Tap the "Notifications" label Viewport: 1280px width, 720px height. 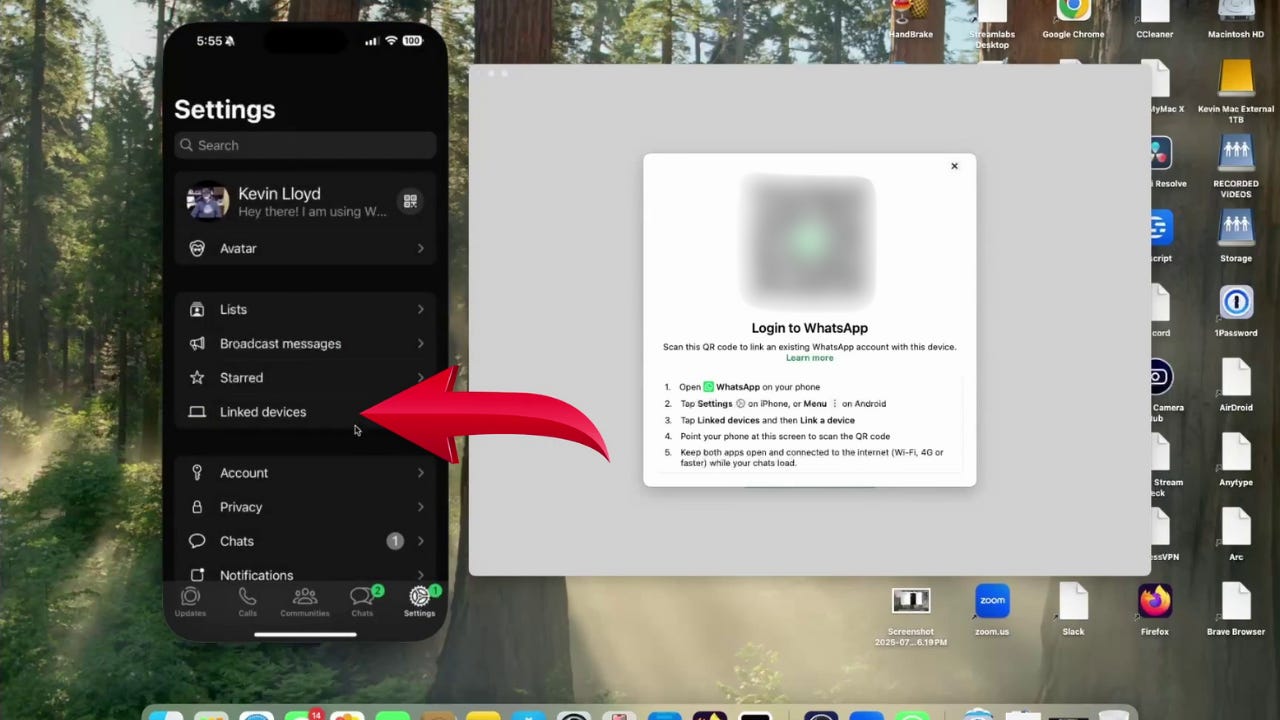point(256,575)
